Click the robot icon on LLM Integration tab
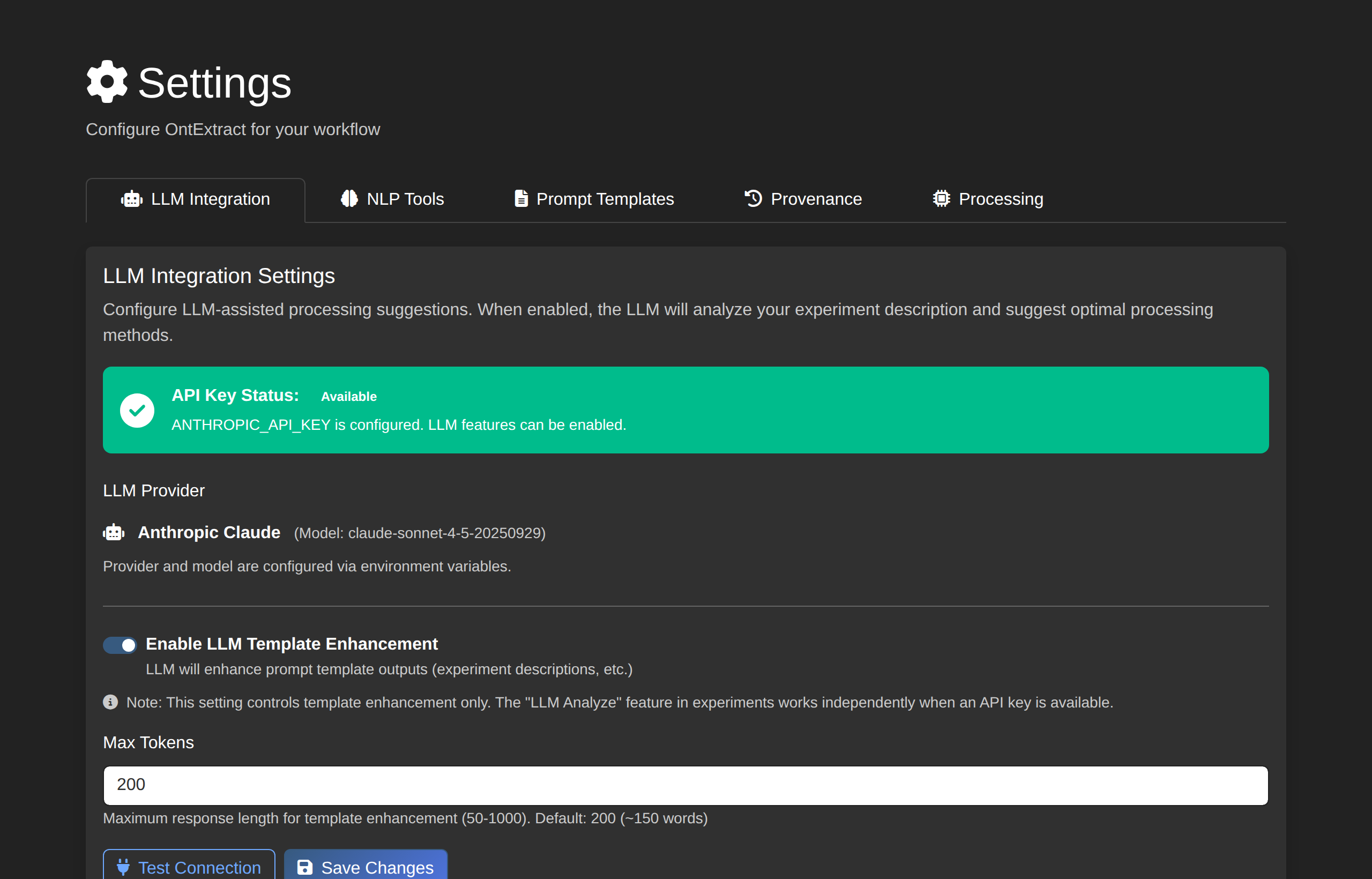This screenshot has height=879, width=1372. tap(132, 199)
